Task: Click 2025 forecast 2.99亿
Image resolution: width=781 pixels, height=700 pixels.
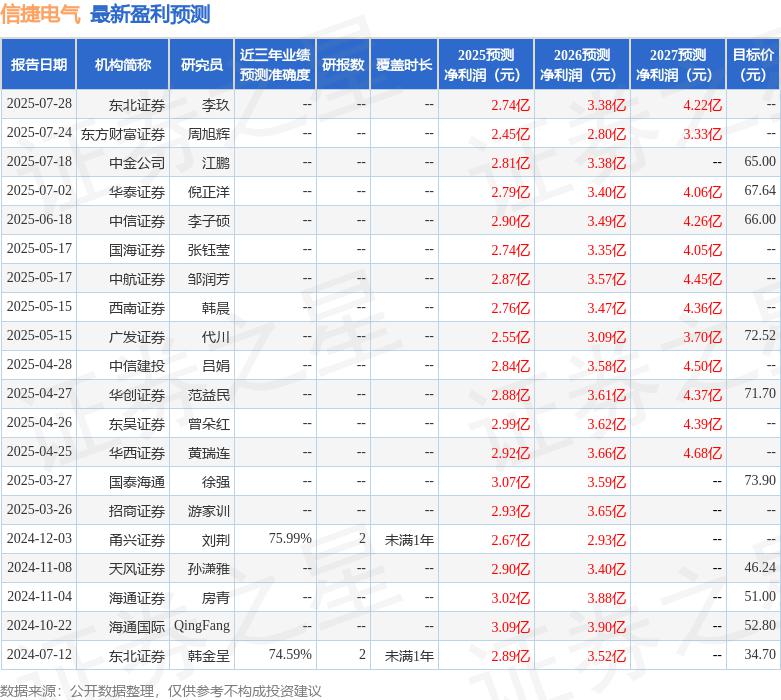Action: pyautogui.click(x=511, y=424)
